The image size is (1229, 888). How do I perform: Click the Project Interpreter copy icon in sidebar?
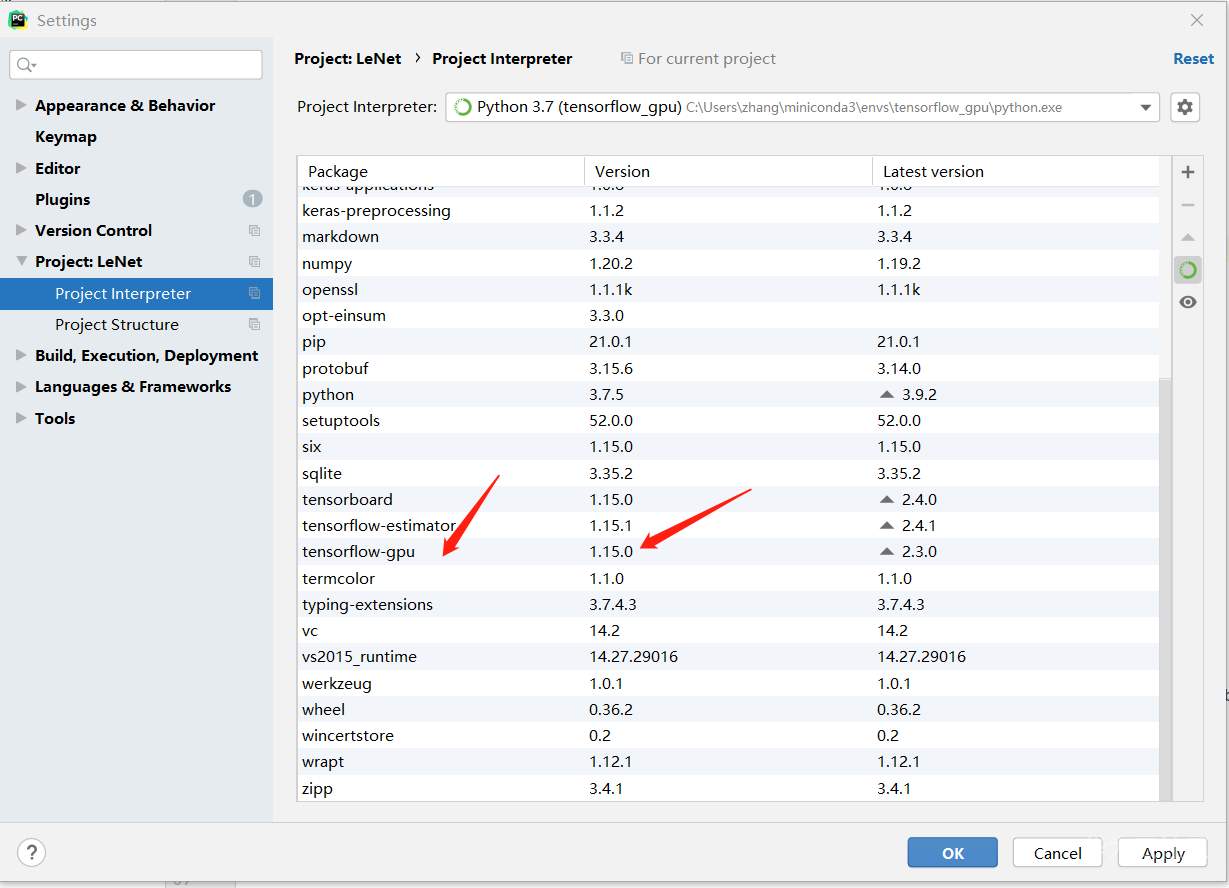pyautogui.click(x=254, y=293)
